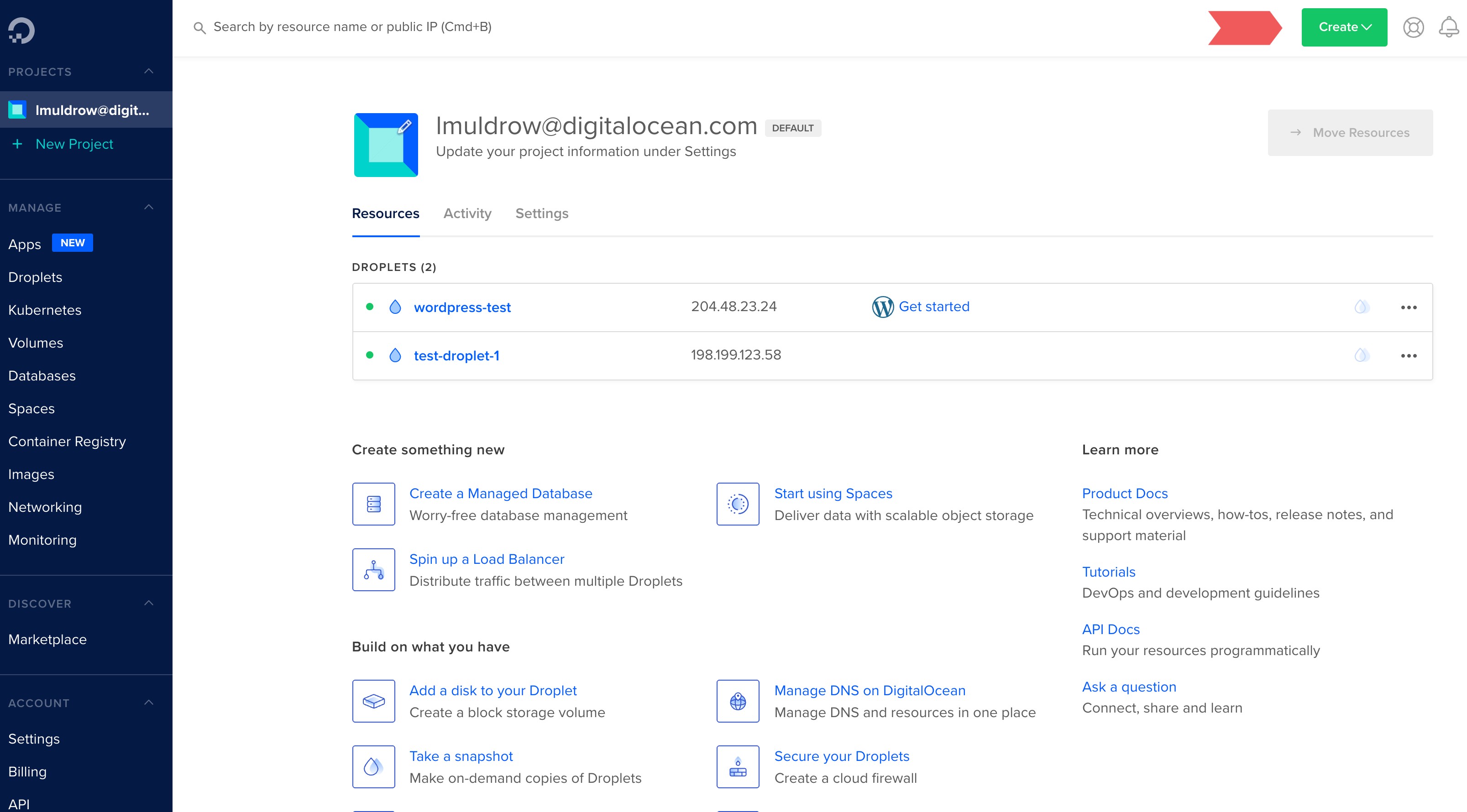Collapse the Manage sidebar section

click(149, 207)
